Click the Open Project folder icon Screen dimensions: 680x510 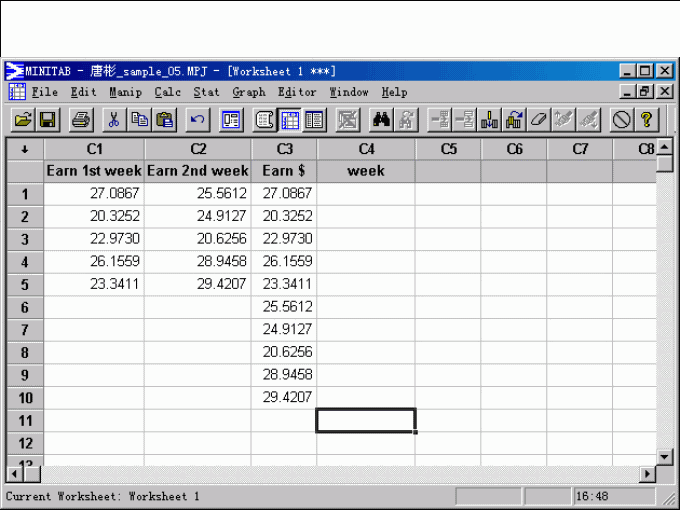[22, 120]
